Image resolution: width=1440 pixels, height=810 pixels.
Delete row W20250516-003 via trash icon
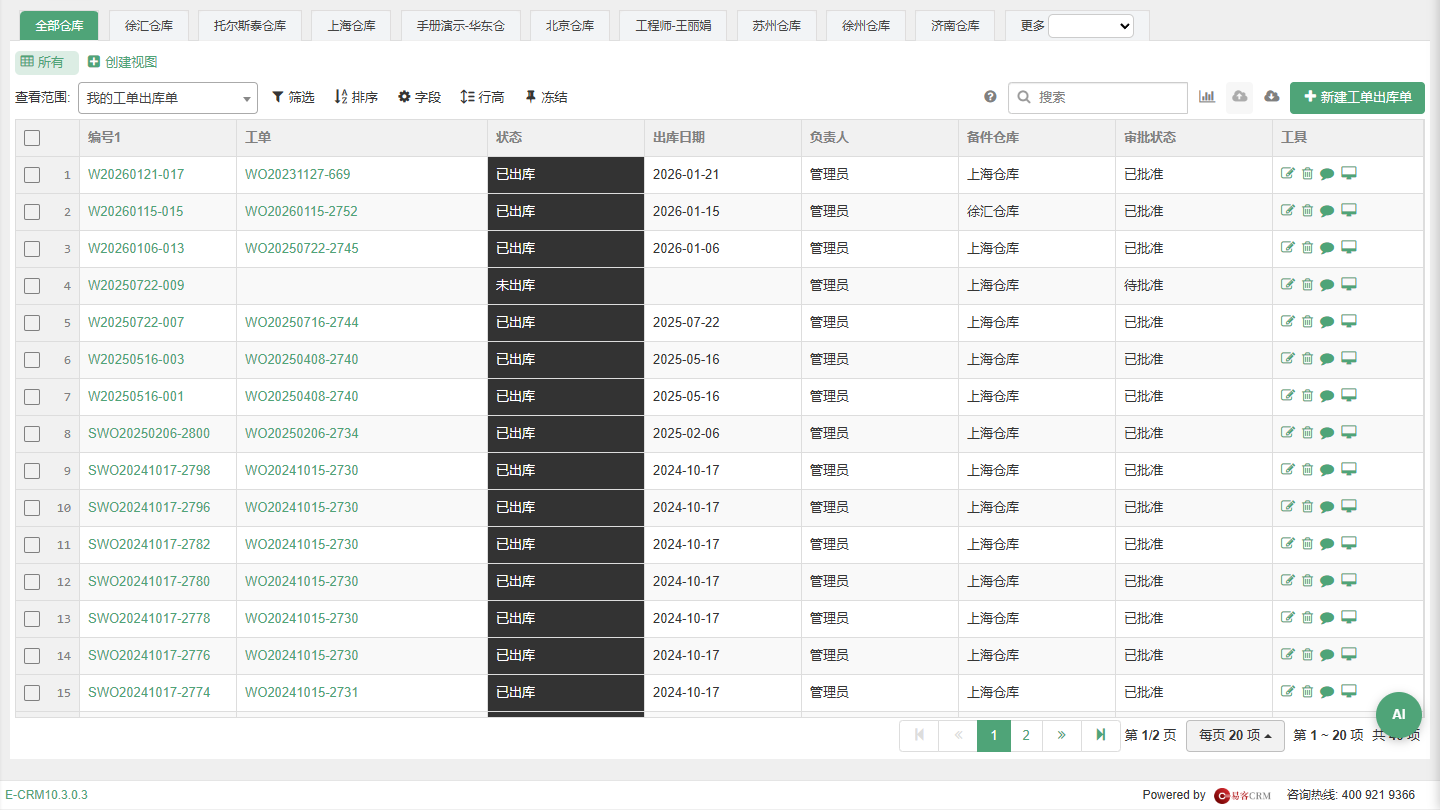[x=1307, y=359]
